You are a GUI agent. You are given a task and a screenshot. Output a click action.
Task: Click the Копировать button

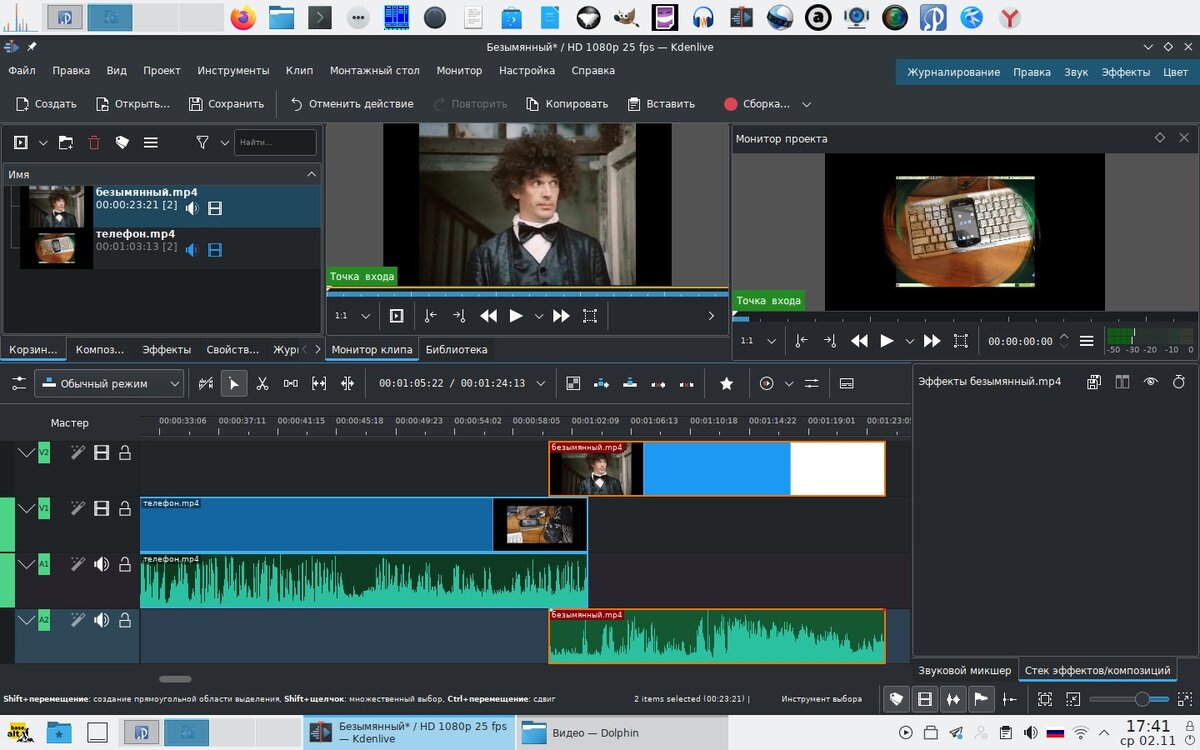pyautogui.click(x=566, y=104)
